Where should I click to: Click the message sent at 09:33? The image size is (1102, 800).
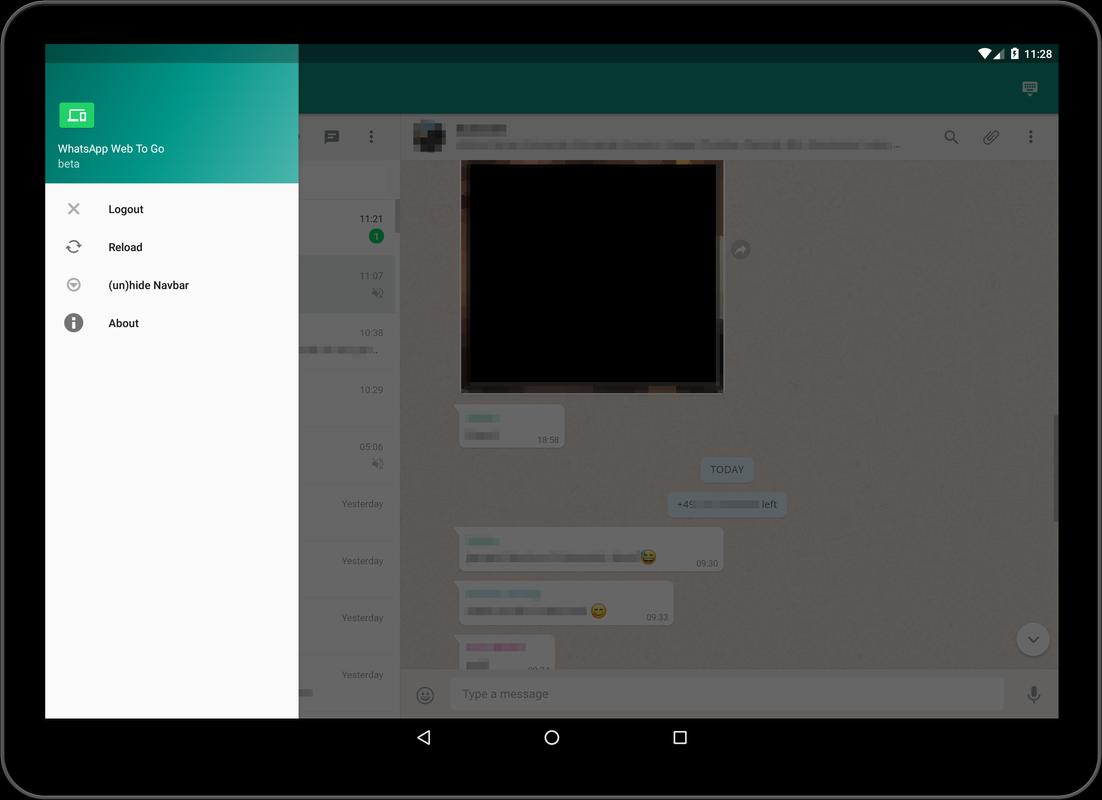click(566, 603)
